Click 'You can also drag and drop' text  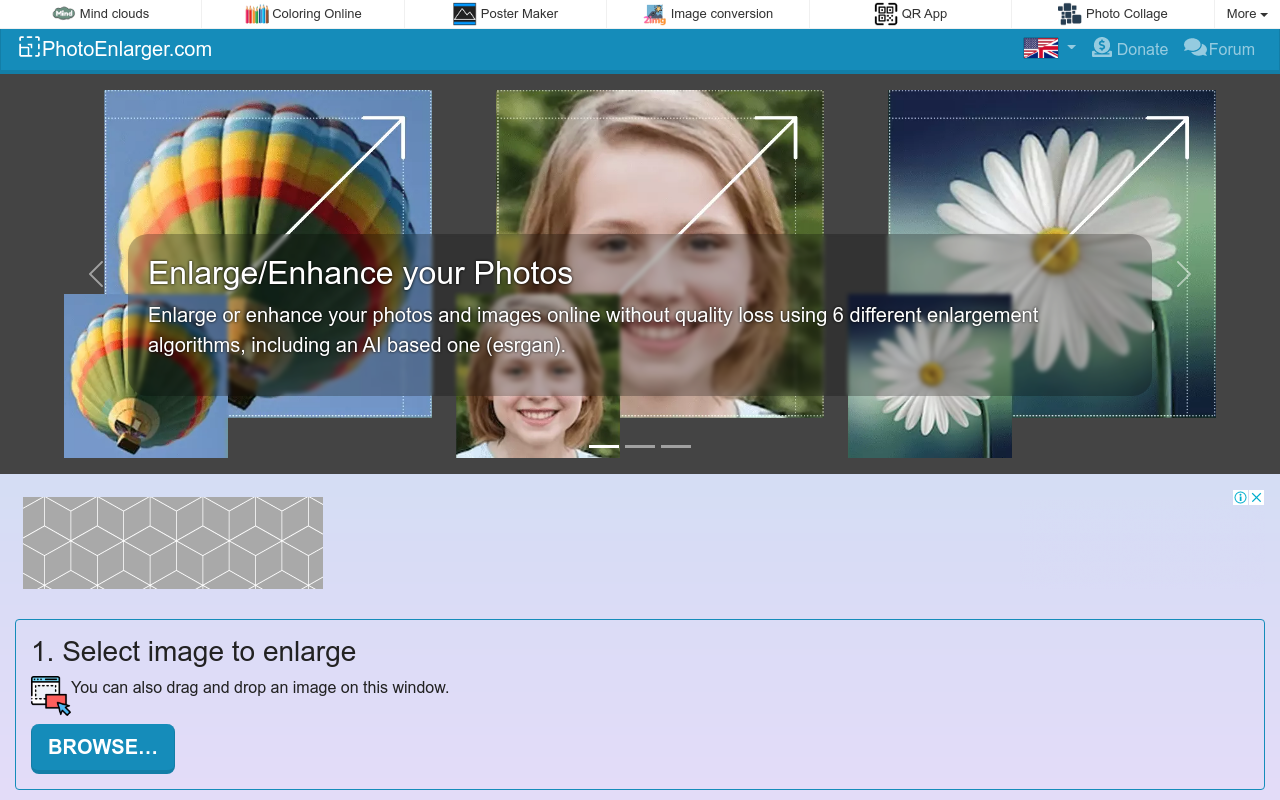(260, 688)
